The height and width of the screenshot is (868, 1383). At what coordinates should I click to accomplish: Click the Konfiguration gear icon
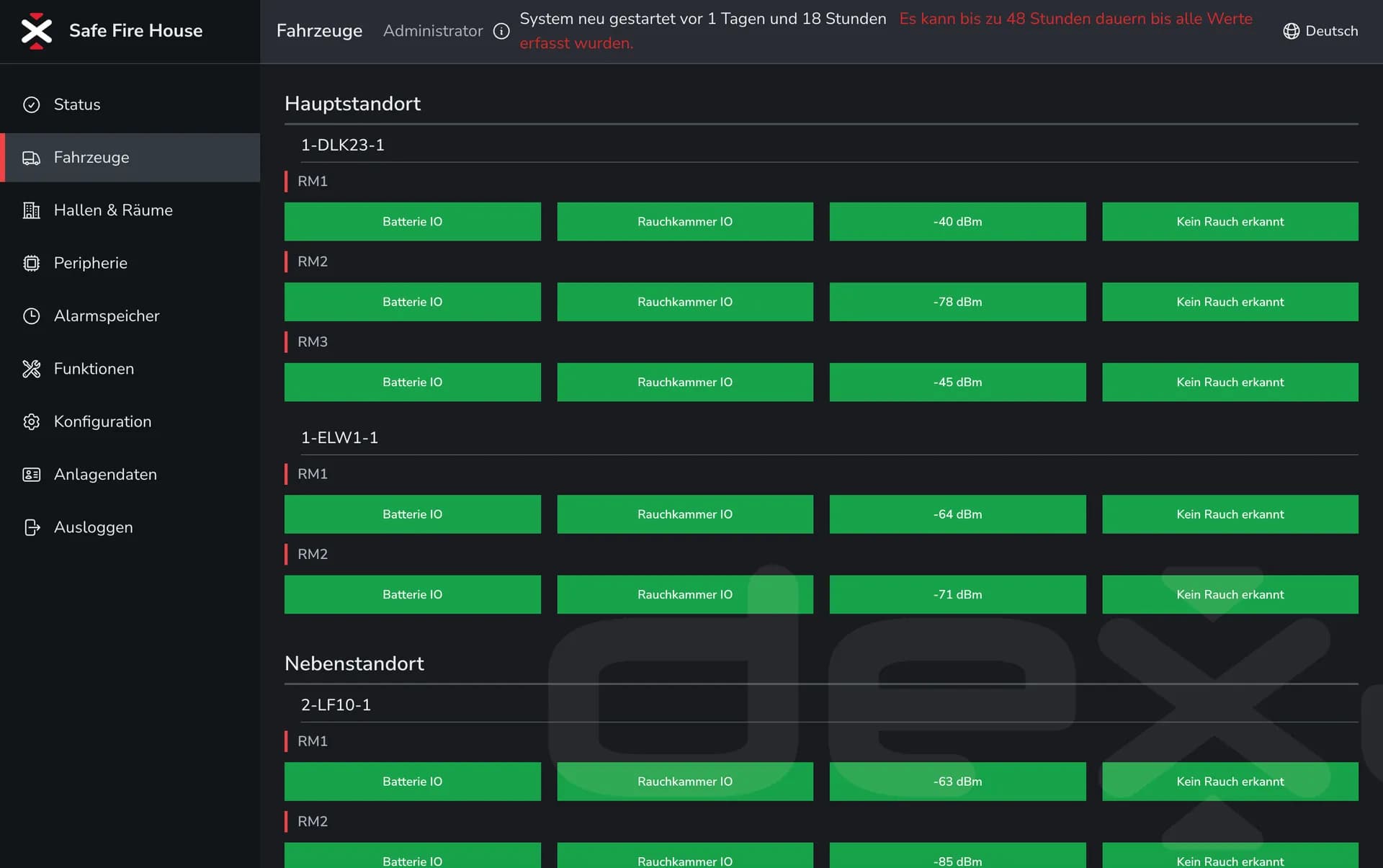pyautogui.click(x=31, y=421)
